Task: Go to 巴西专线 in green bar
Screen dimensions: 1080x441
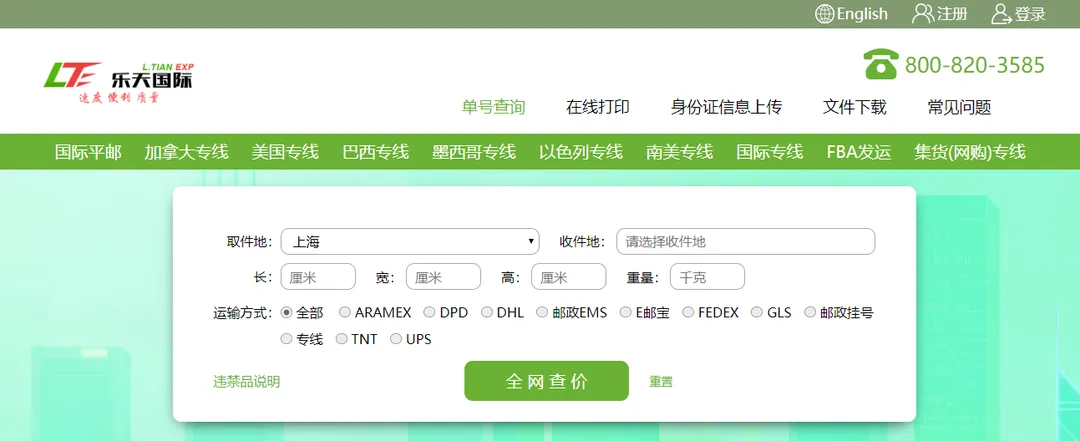Action: [x=375, y=152]
